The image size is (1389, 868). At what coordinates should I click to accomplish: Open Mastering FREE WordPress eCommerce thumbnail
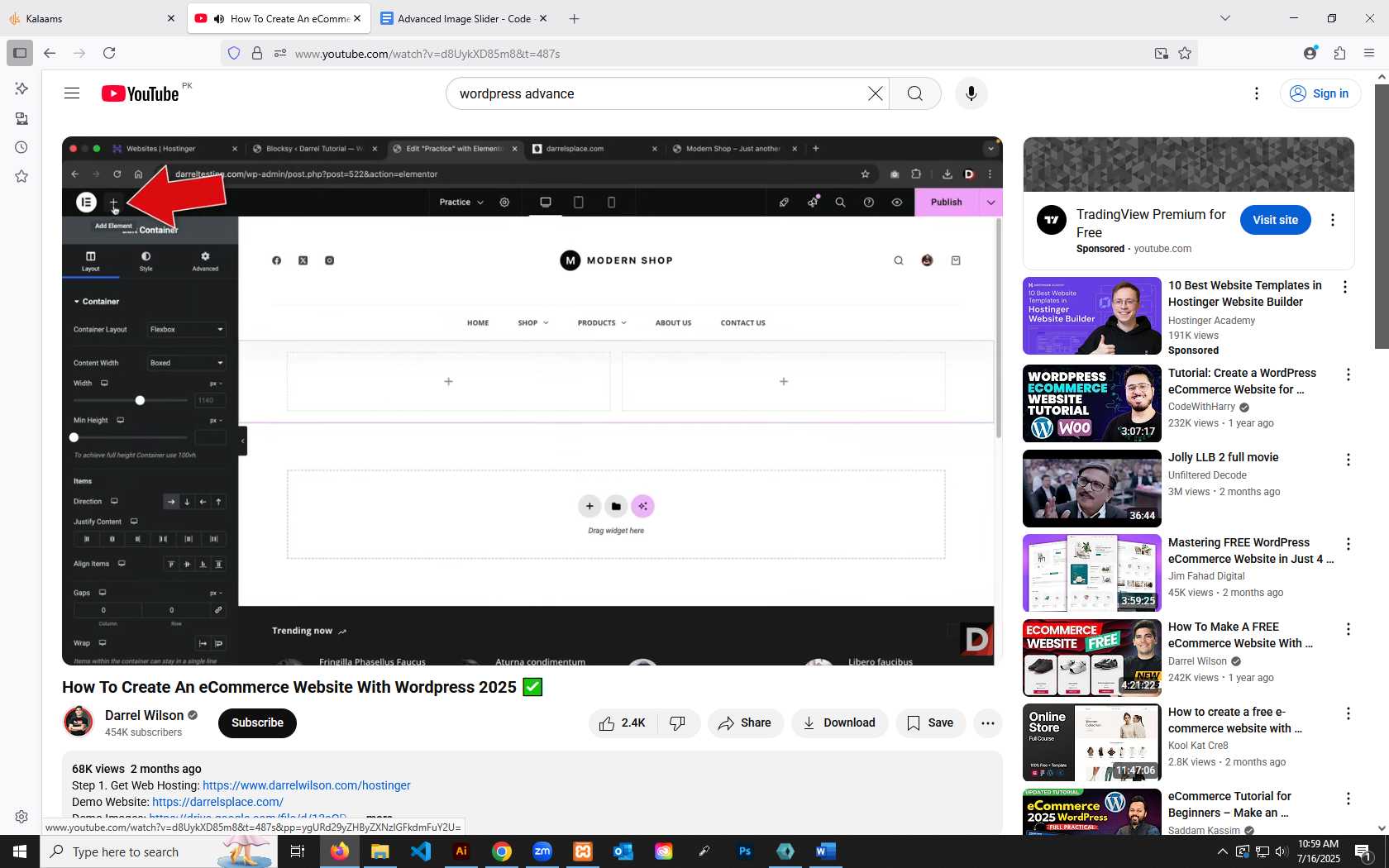pyautogui.click(x=1092, y=573)
